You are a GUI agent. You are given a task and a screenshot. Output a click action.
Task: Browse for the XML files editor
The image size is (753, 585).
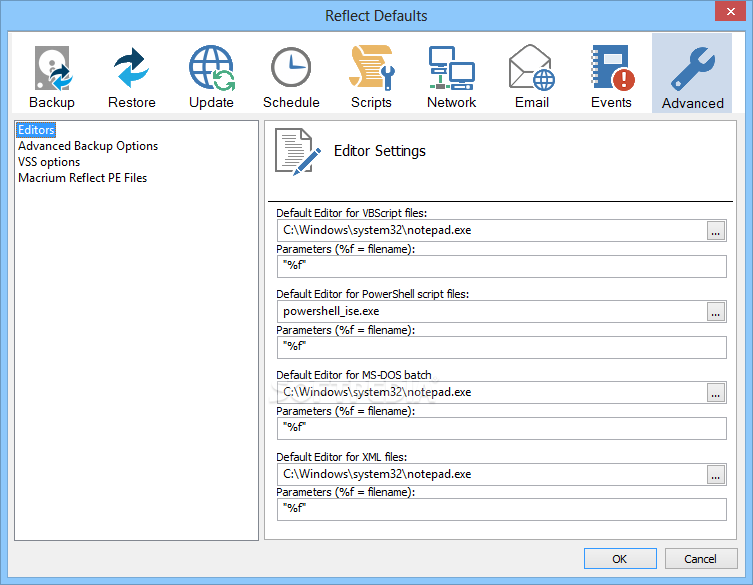(x=716, y=475)
